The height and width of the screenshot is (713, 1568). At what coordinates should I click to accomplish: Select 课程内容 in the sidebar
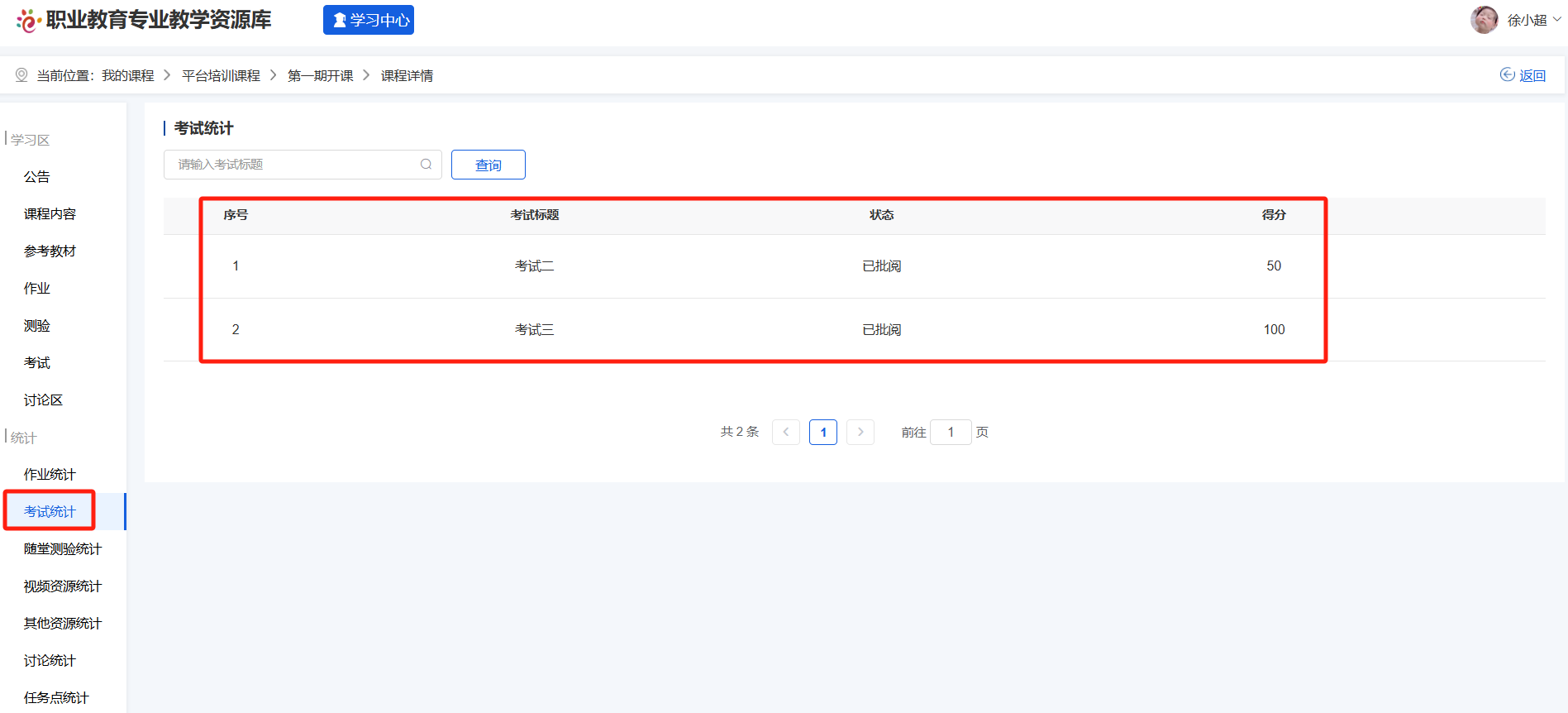click(50, 214)
